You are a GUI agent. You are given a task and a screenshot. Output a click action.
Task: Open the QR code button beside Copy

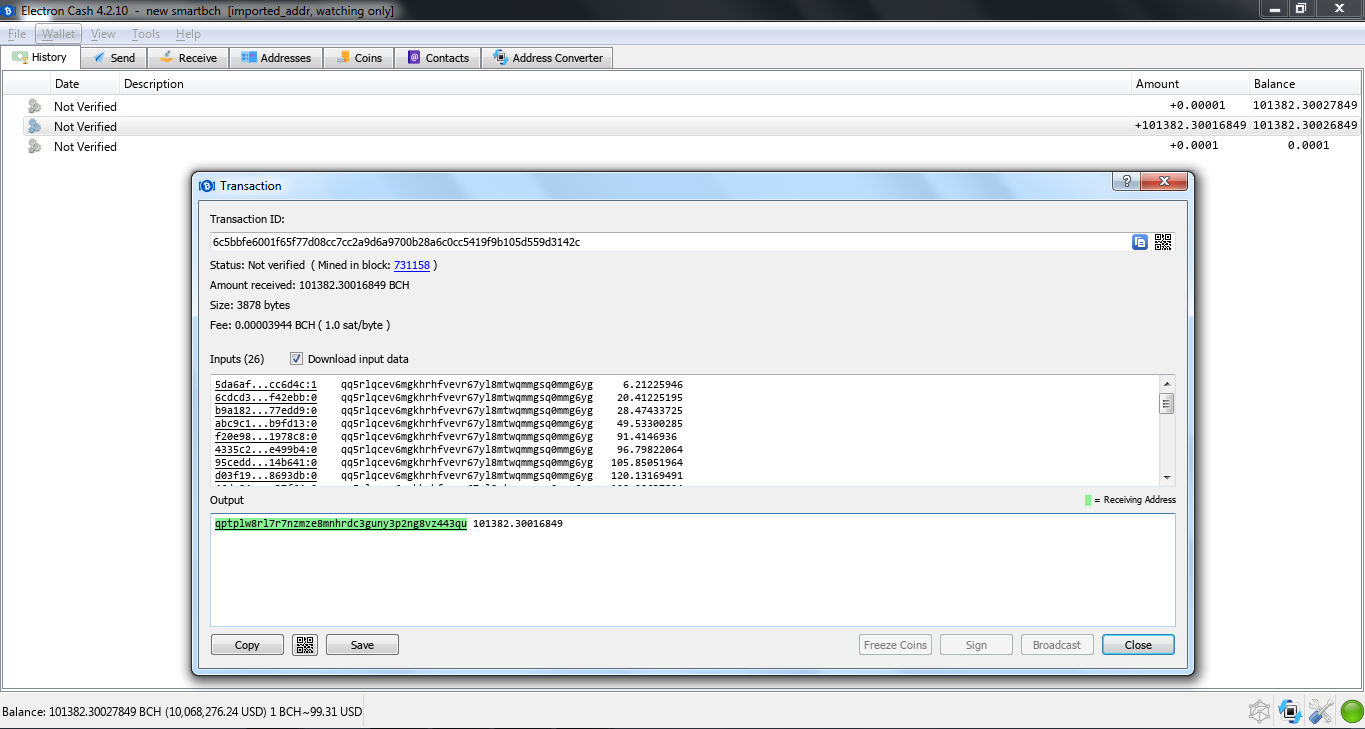(x=305, y=645)
